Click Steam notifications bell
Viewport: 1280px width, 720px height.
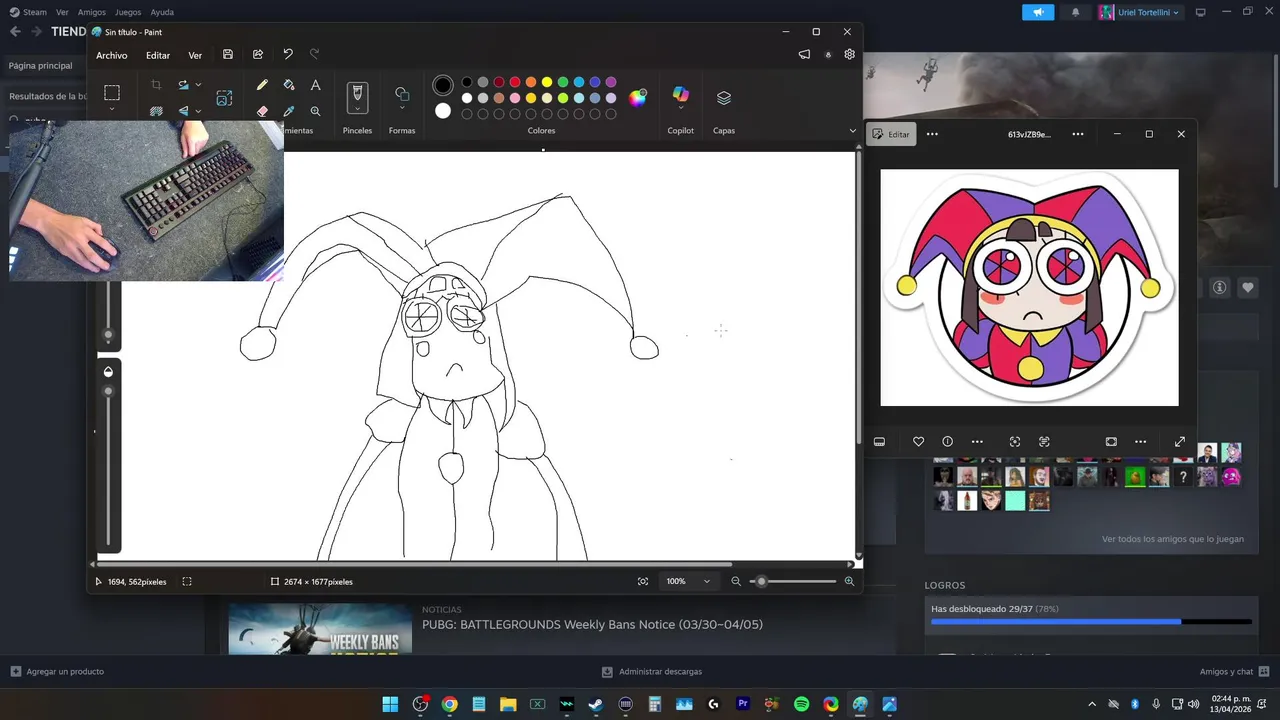[1076, 12]
